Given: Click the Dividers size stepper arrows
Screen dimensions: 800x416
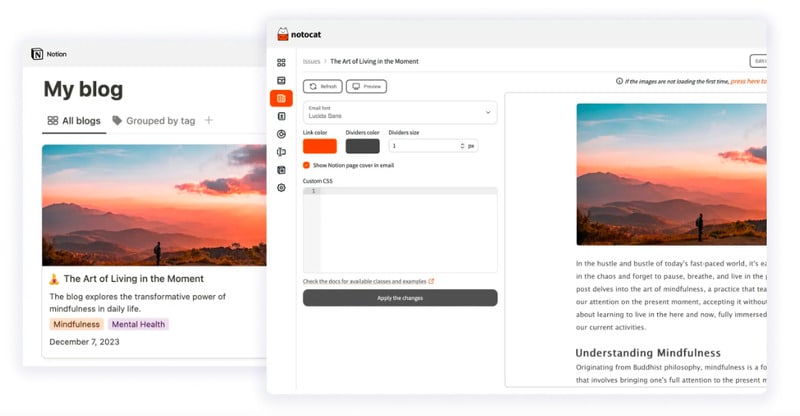Looking at the screenshot, I should click(x=462, y=146).
